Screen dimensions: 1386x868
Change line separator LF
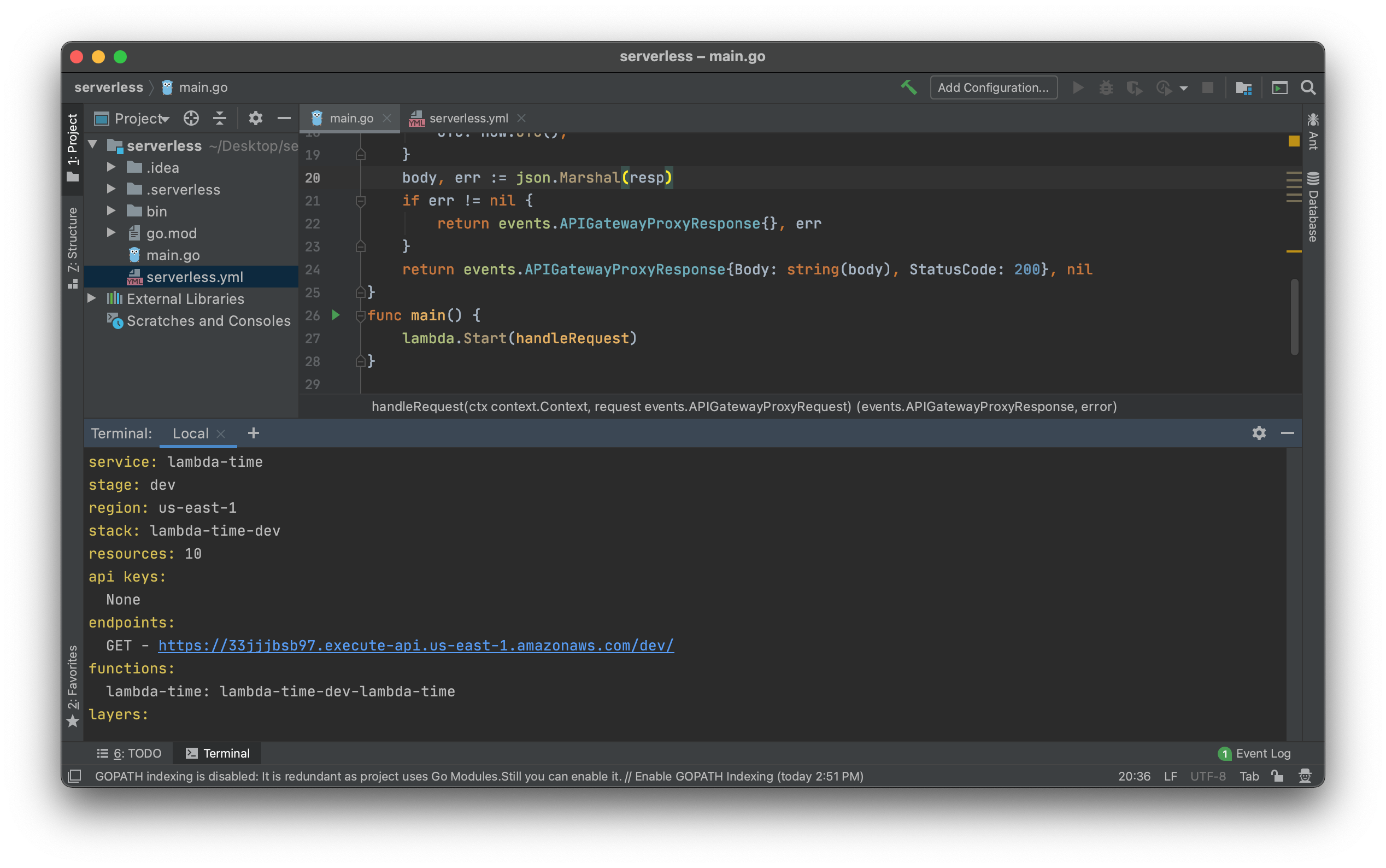[x=1171, y=776]
